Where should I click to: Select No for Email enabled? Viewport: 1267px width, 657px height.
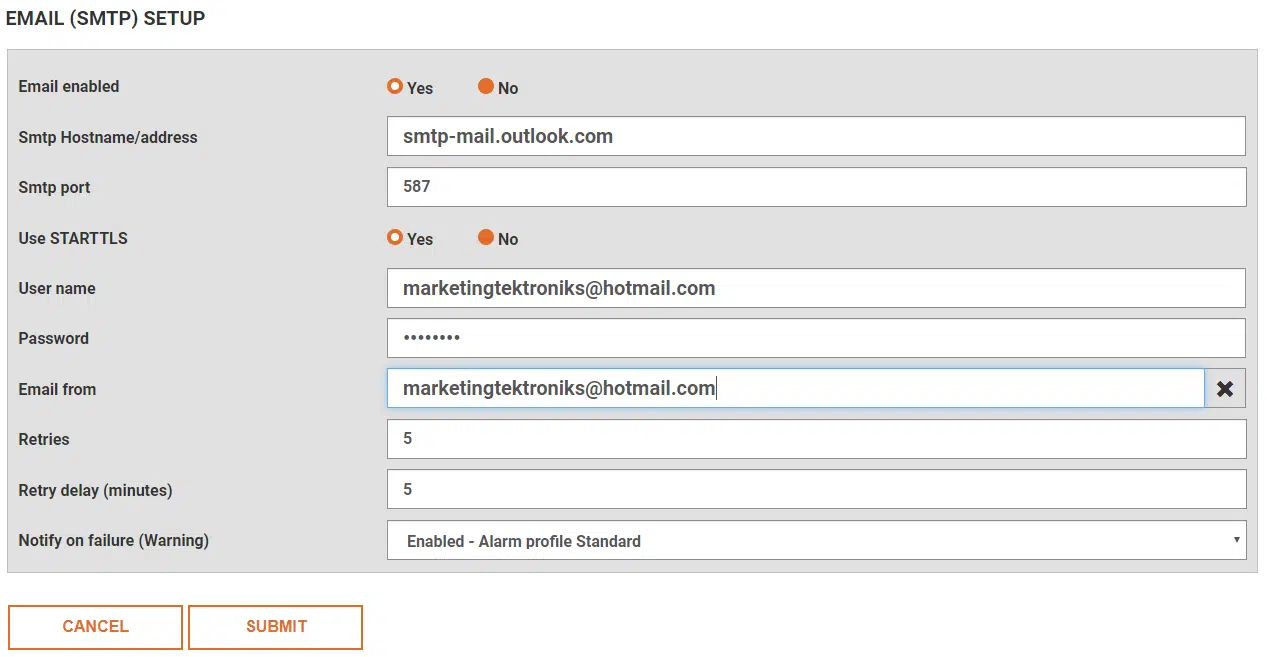(486, 87)
